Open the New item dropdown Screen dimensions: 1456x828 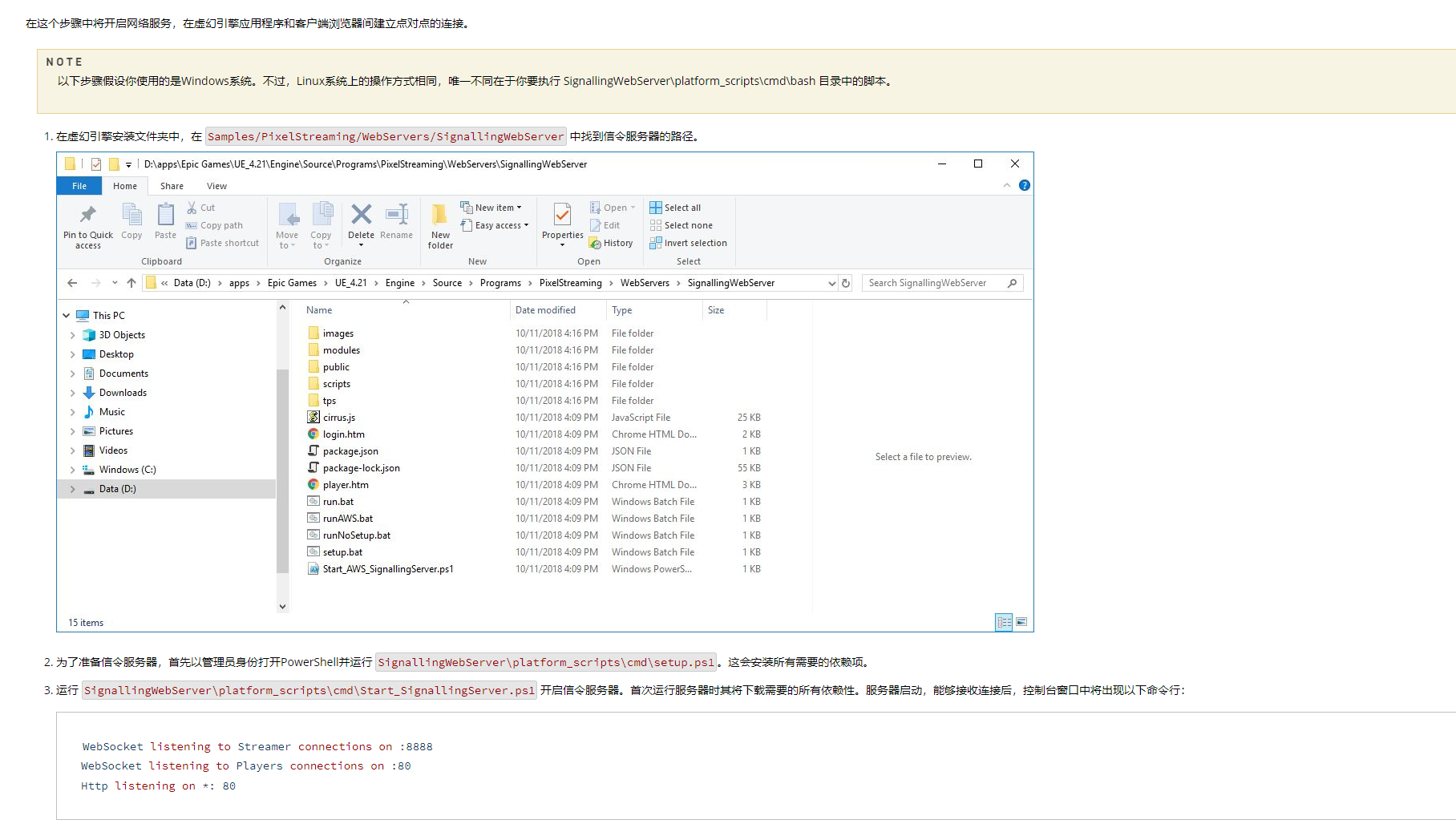491,208
